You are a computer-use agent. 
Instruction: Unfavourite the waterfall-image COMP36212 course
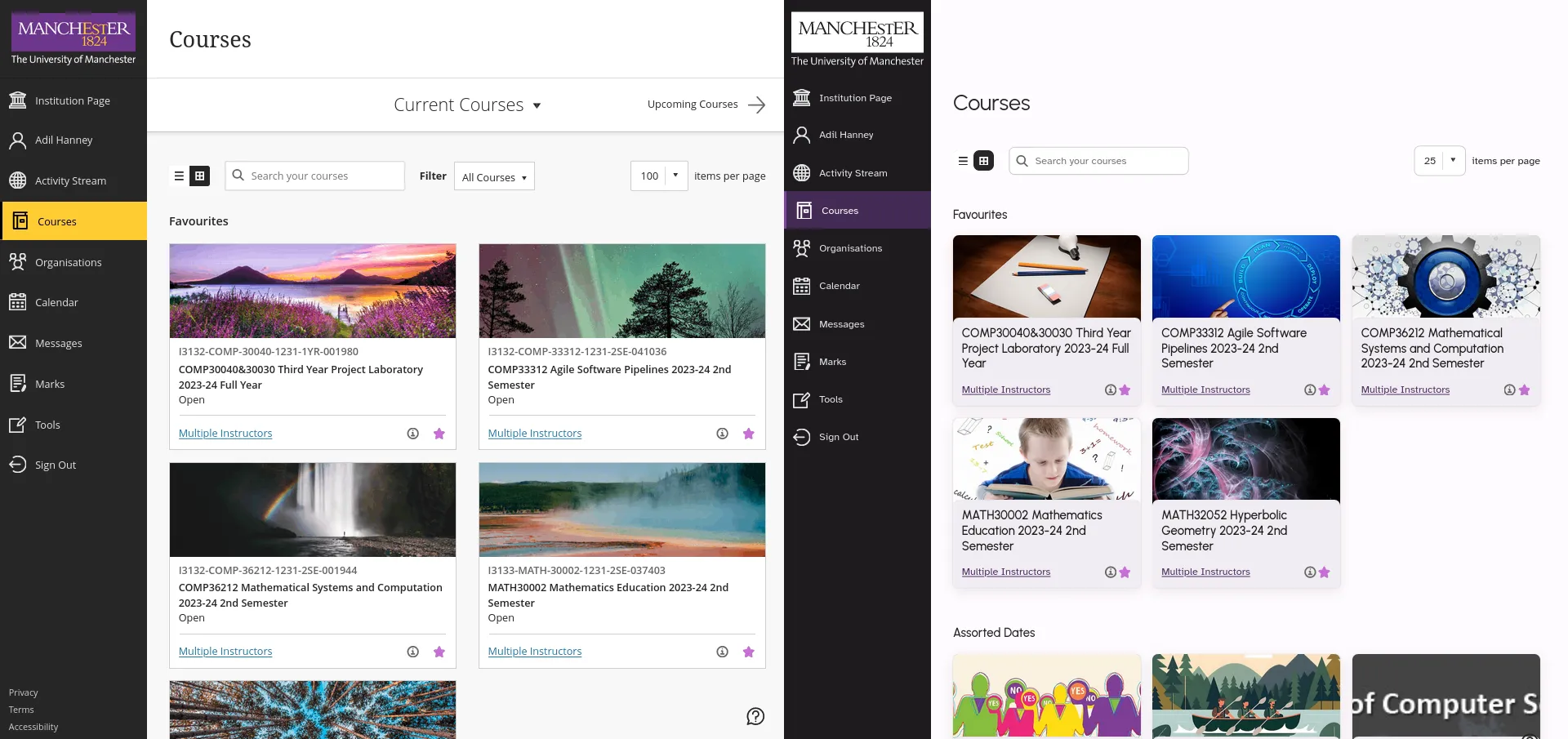[439, 652]
